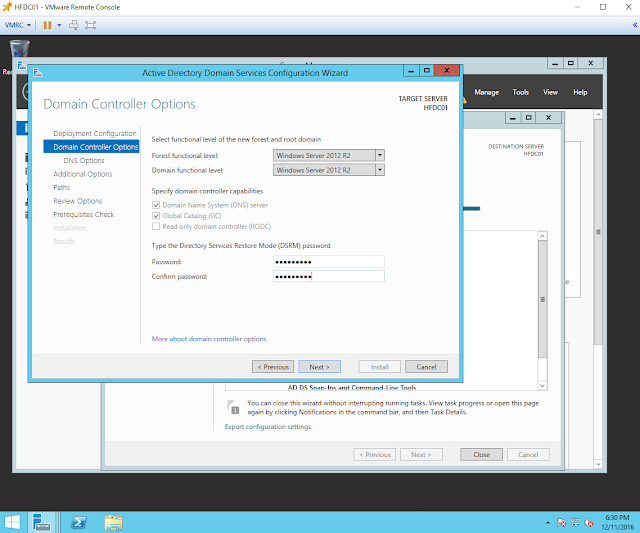This screenshot has width=640, height=533.
Task: Click the DSRM Password field
Action: 329,262
